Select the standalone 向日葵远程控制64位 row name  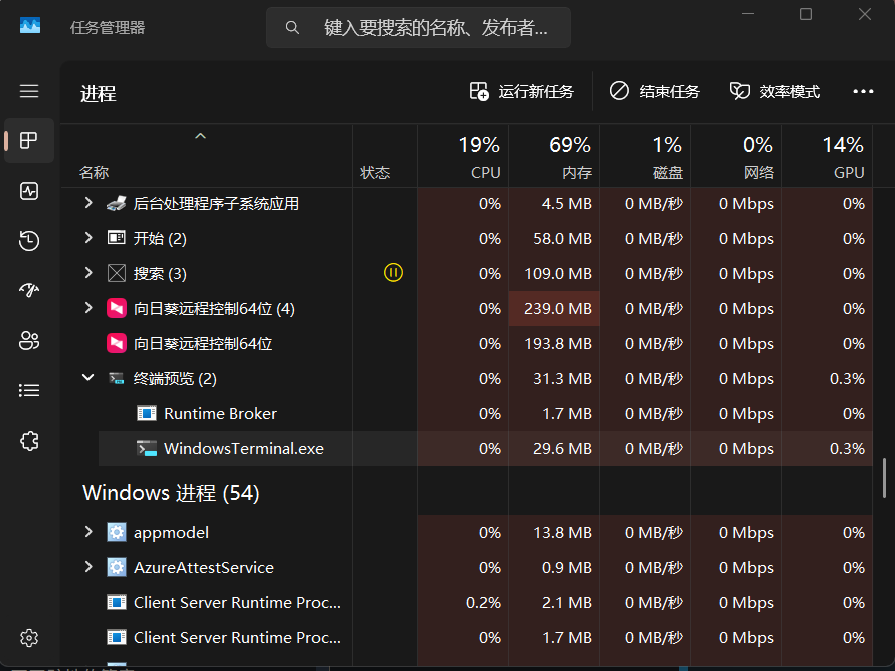(x=203, y=343)
